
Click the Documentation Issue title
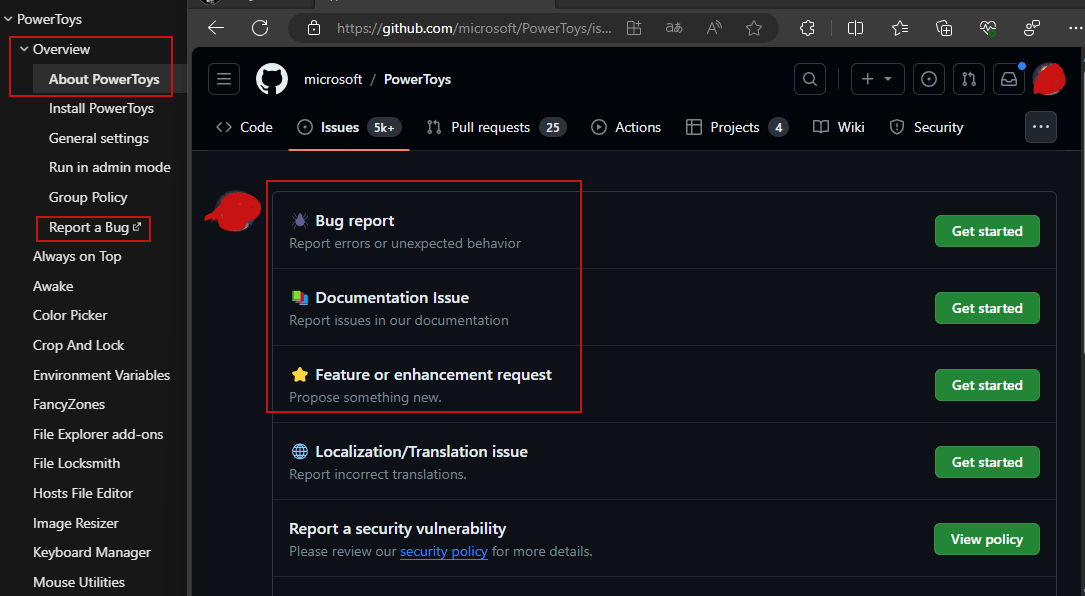(x=392, y=298)
